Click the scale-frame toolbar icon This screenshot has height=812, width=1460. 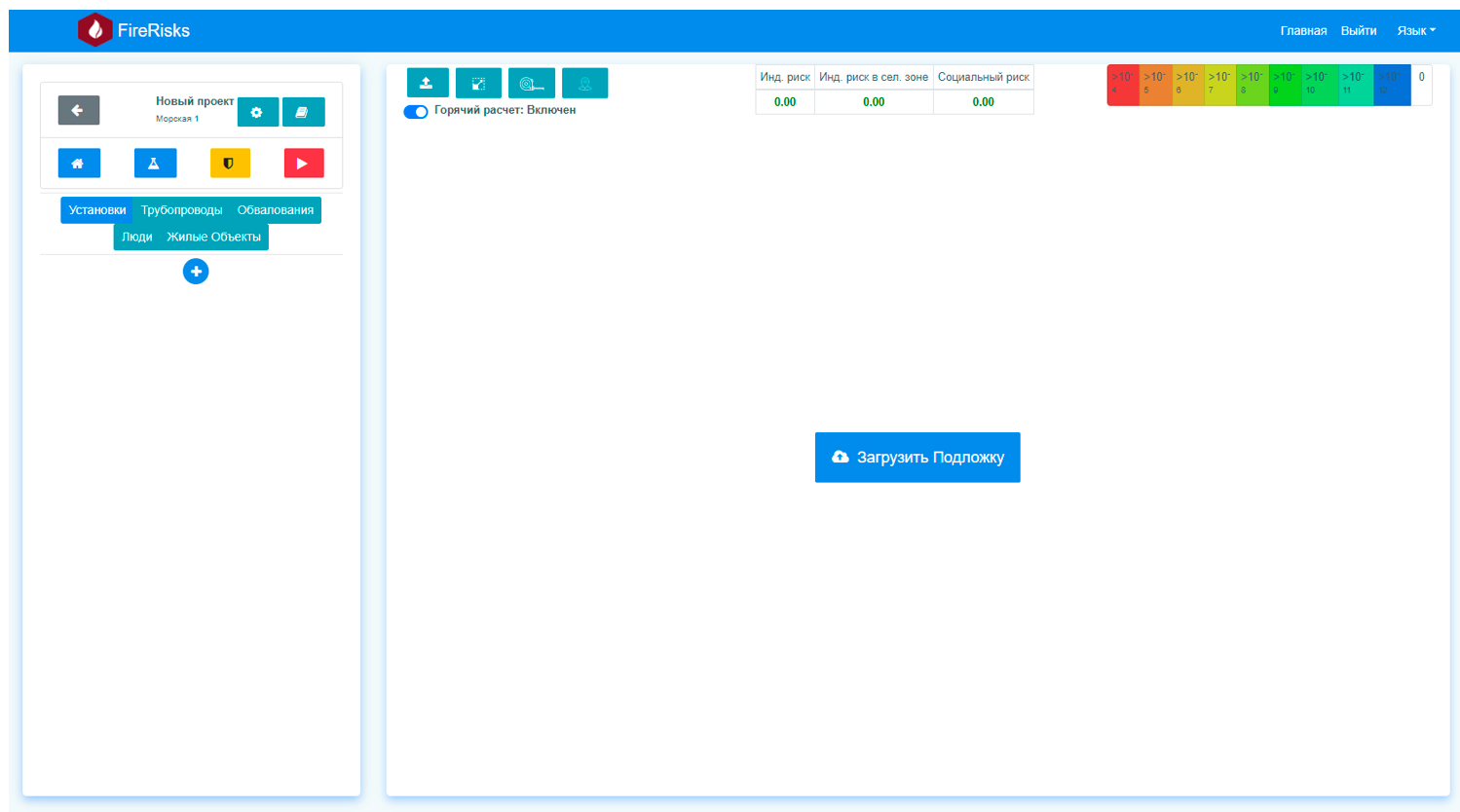478,83
